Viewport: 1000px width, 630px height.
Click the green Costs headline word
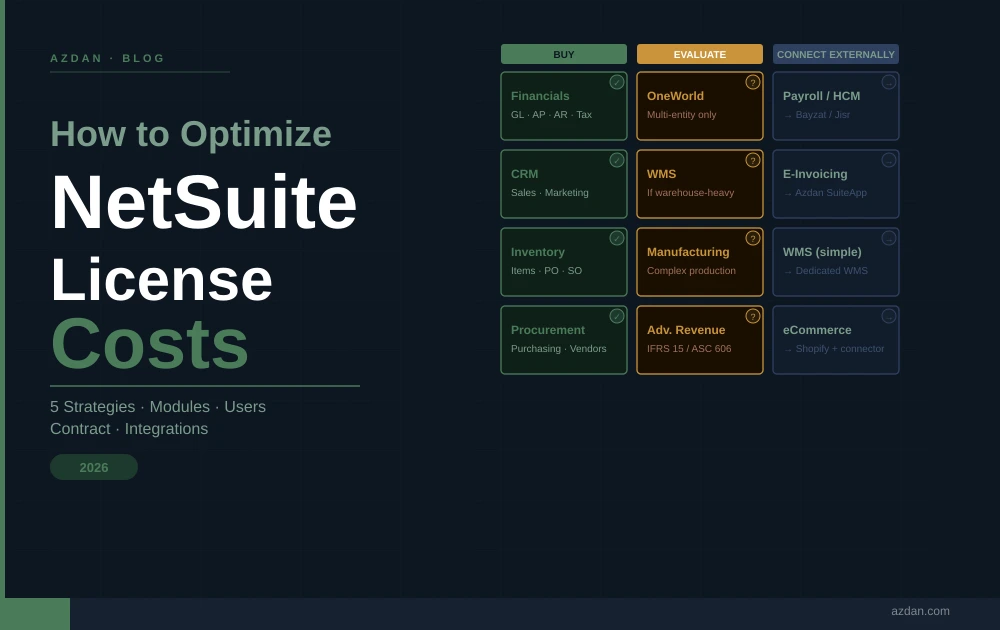coord(149,344)
